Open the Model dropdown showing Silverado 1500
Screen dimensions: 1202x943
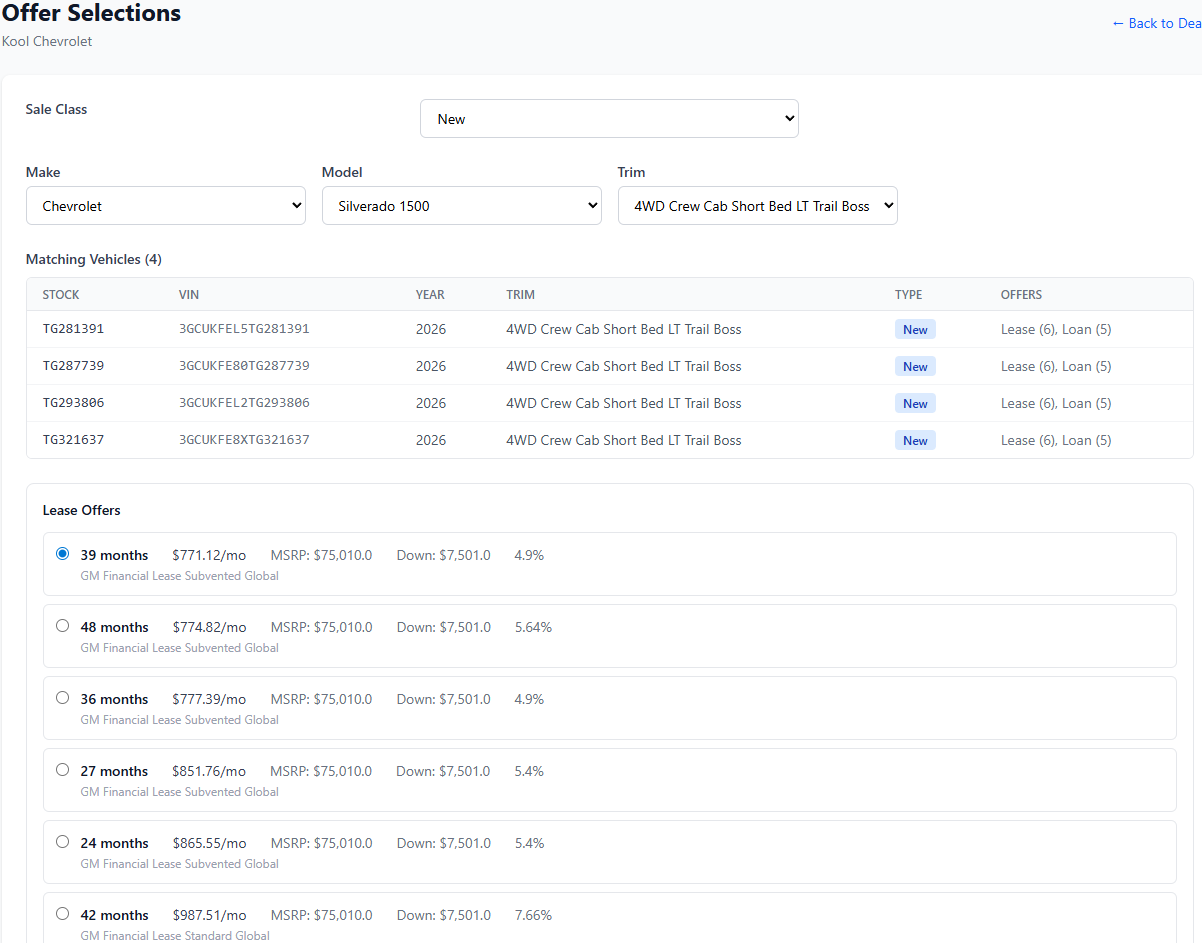[462, 206]
